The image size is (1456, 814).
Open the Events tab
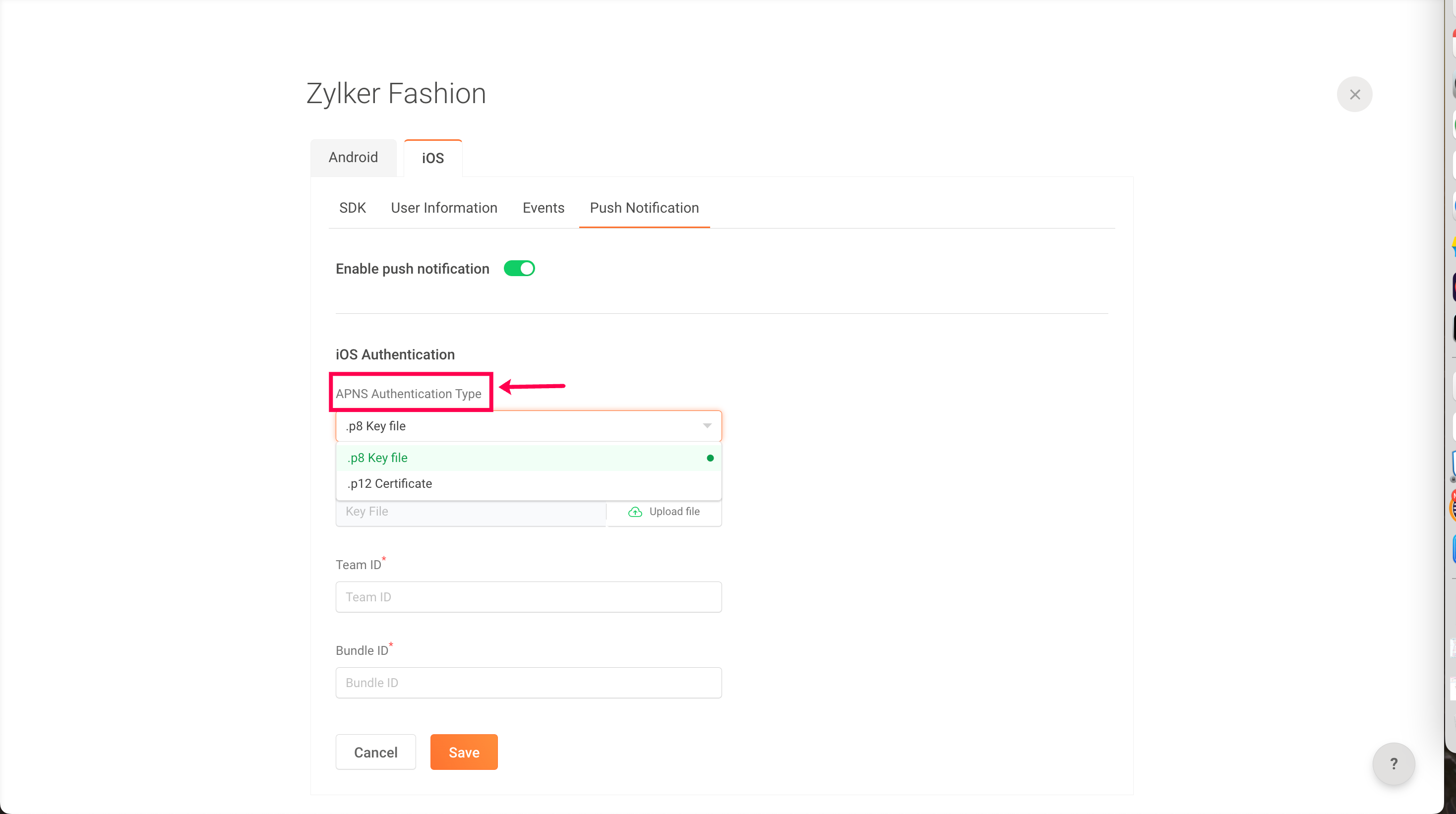(543, 208)
